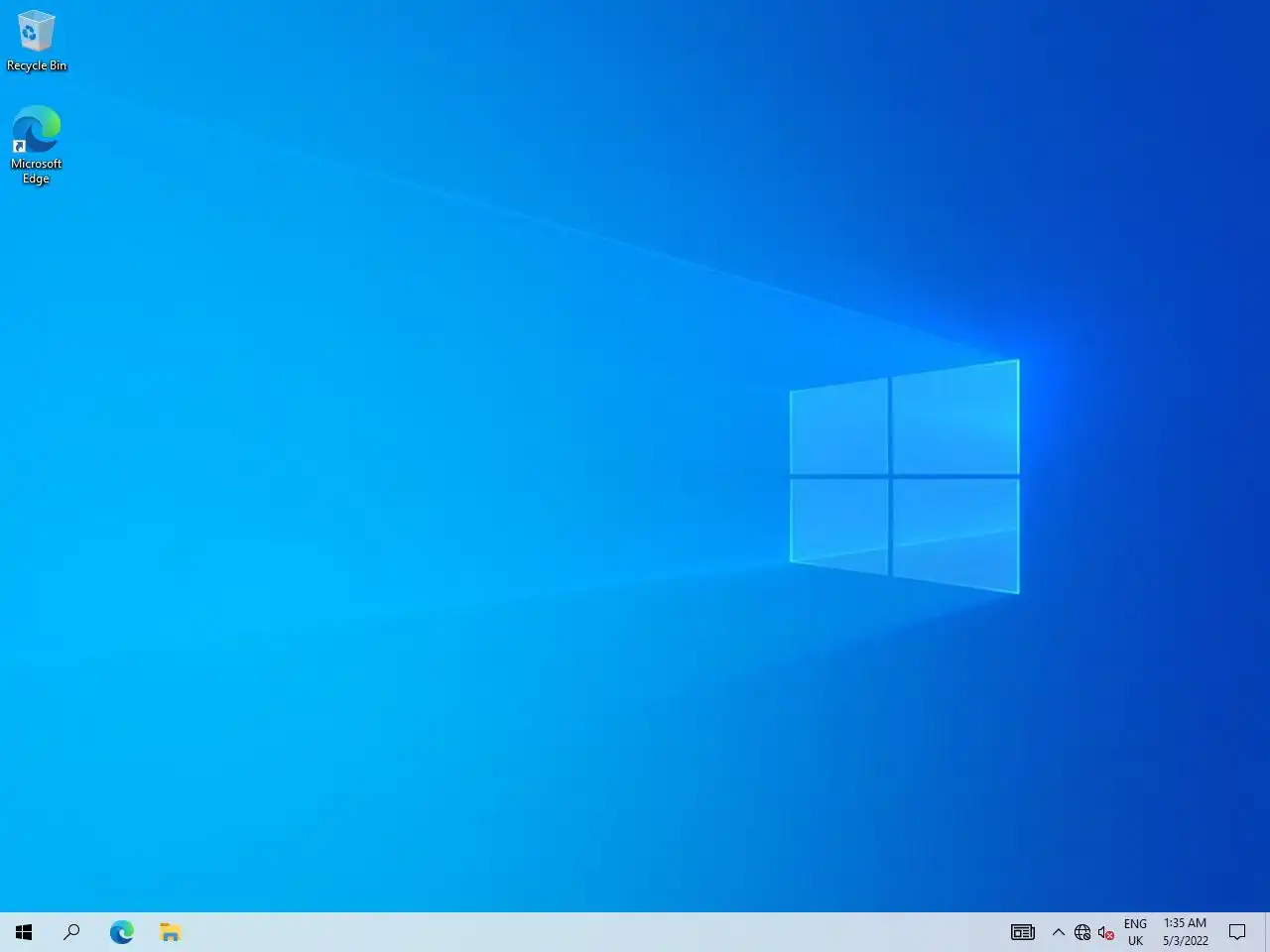Viewport: 1270px width, 952px height.
Task: Open Action Center notifications icon
Action: (1237, 932)
